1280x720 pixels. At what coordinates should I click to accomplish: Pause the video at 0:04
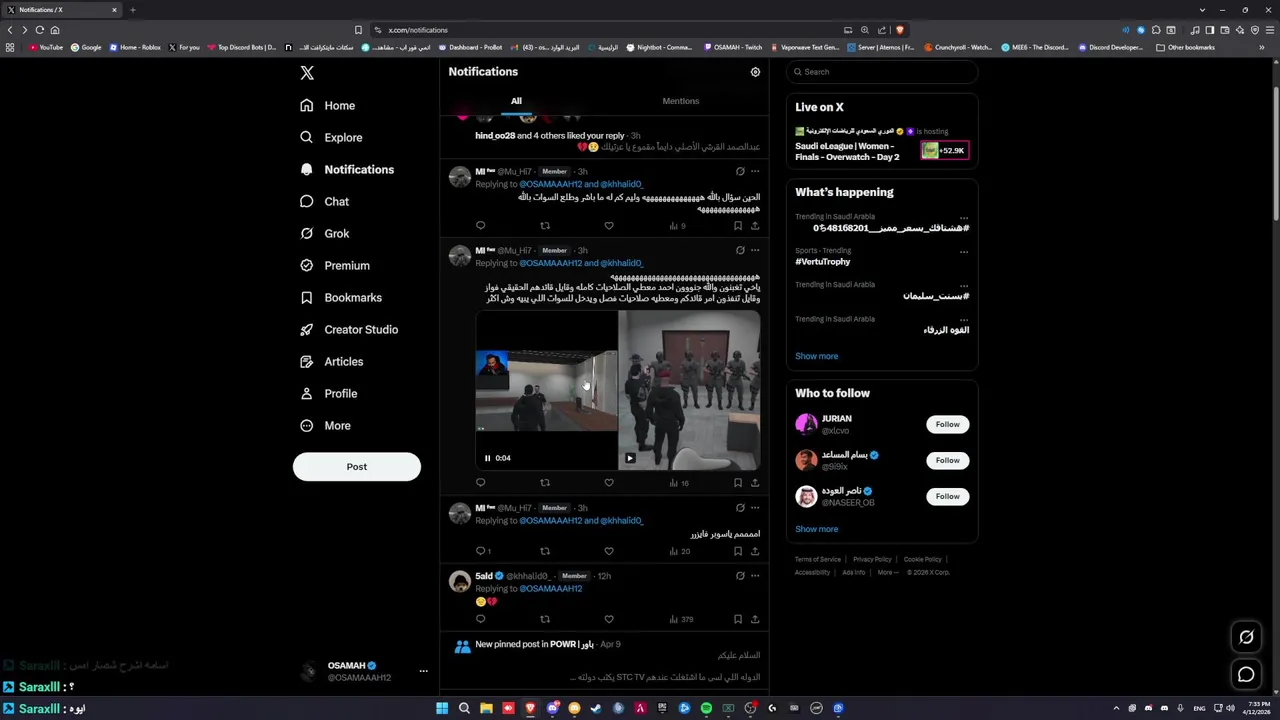coord(488,458)
